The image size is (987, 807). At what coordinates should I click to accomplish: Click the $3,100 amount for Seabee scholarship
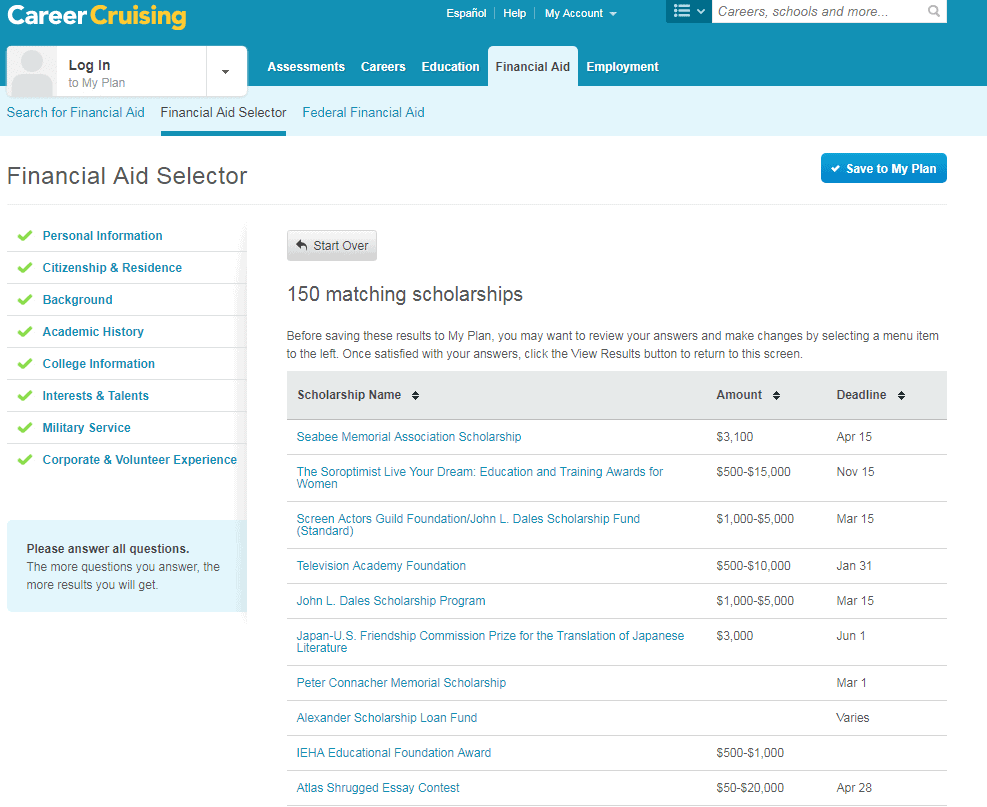[x=735, y=437]
